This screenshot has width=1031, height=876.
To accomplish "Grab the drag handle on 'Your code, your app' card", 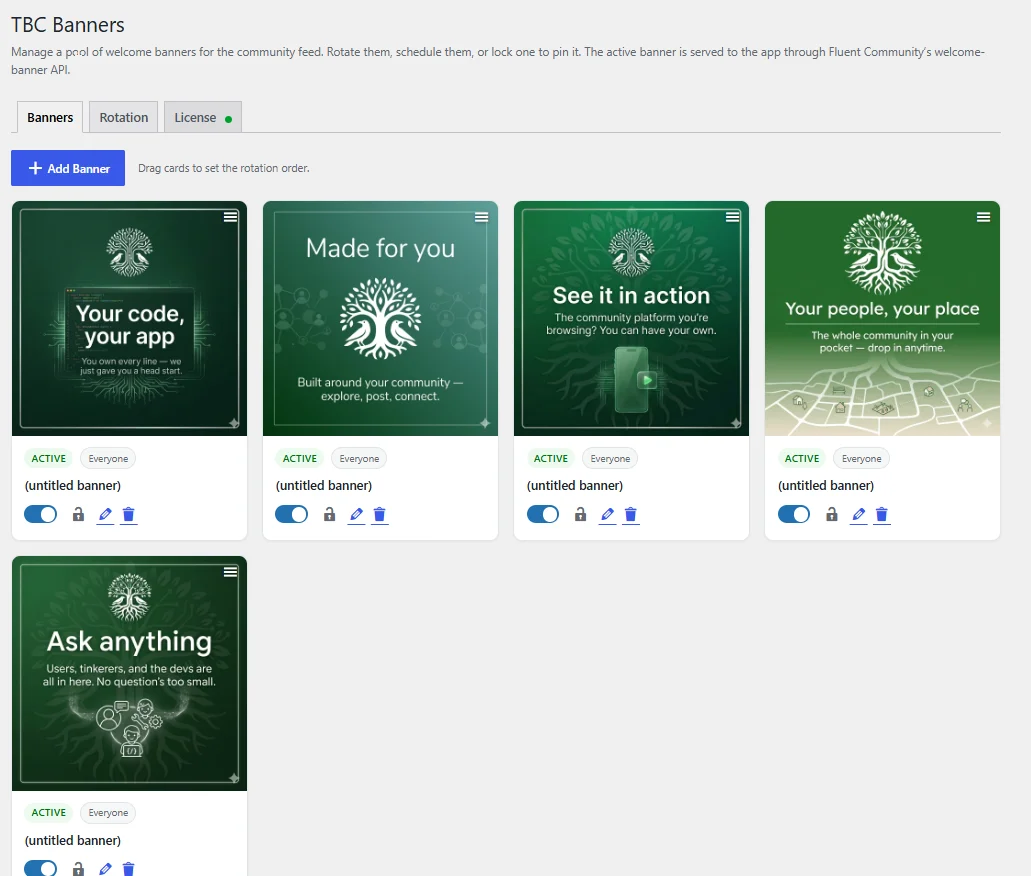I will point(230,217).
